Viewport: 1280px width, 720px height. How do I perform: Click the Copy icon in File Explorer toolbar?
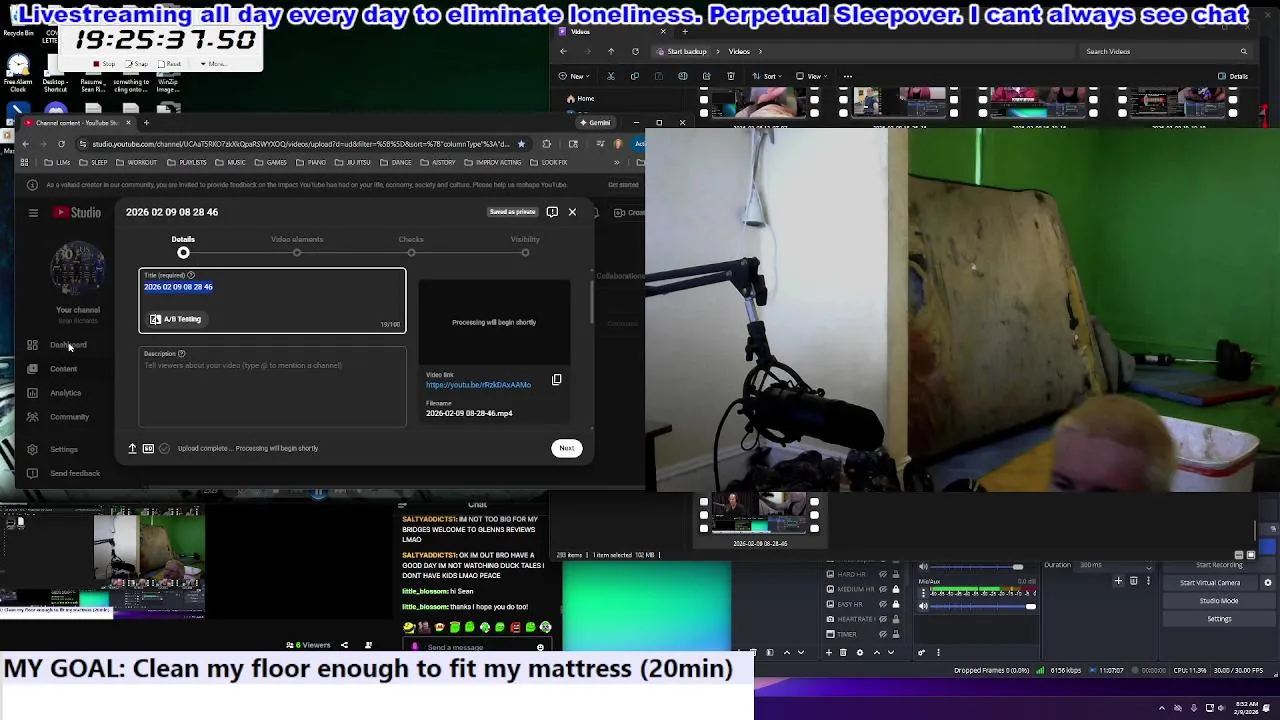[x=635, y=76]
